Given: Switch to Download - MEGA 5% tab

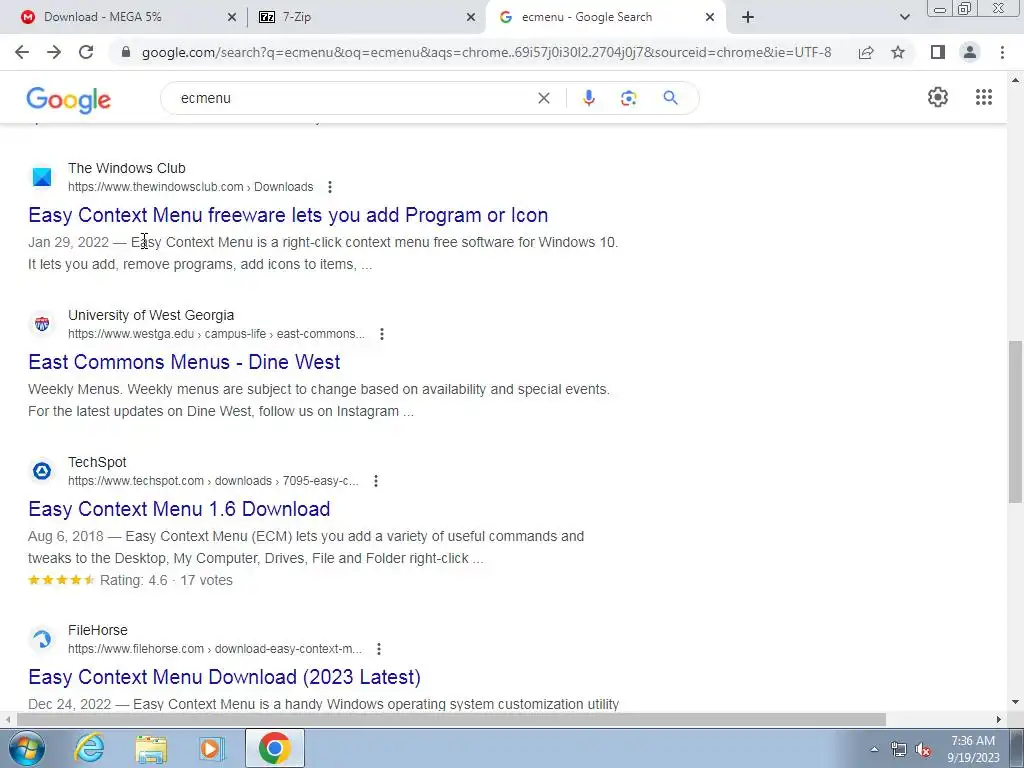Looking at the screenshot, I should (123, 17).
